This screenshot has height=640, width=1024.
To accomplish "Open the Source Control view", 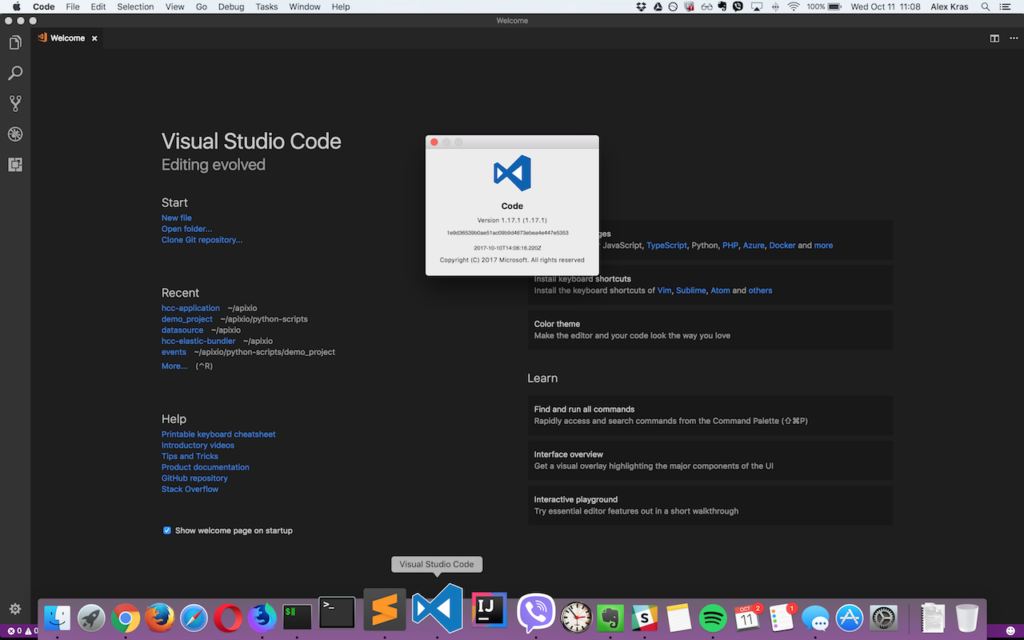I will coord(15,103).
